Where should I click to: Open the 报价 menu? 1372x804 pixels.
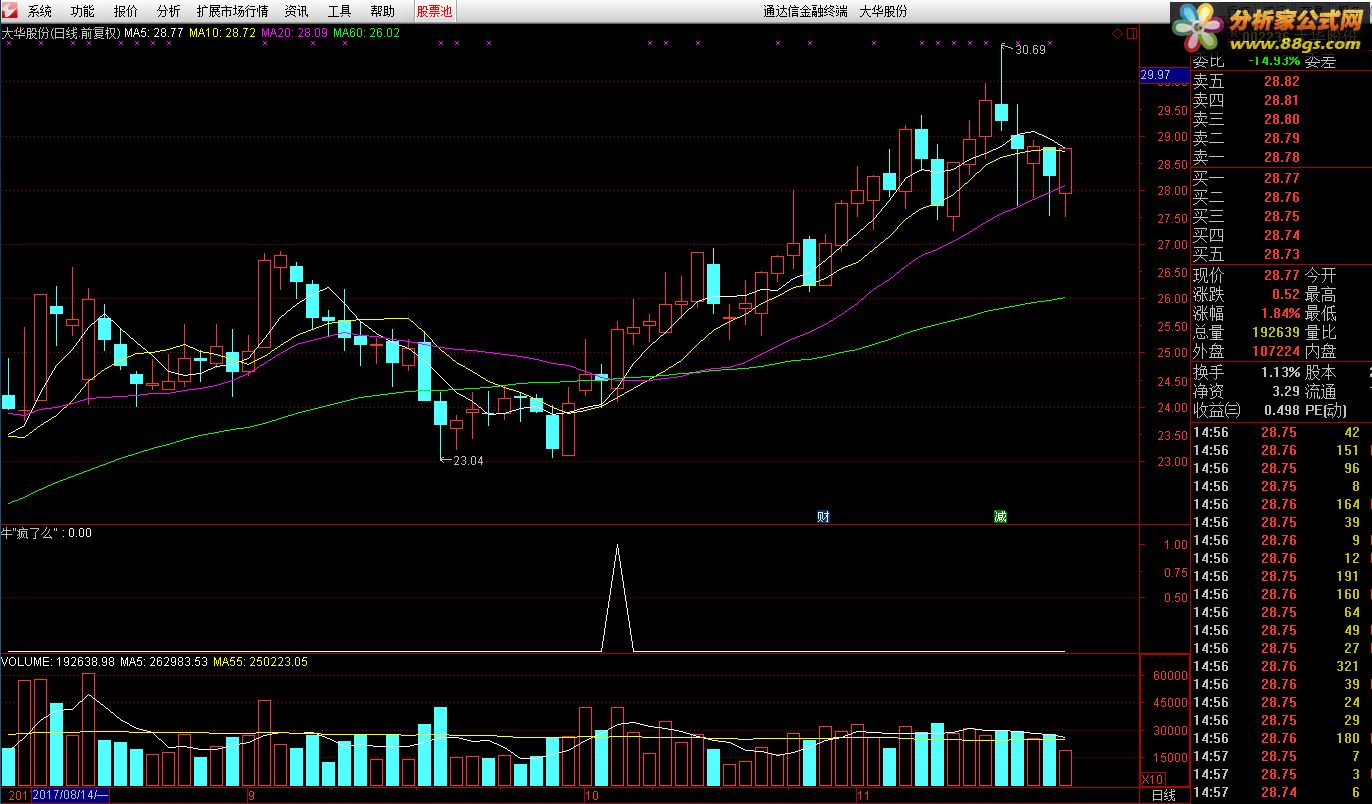tap(126, 11)
